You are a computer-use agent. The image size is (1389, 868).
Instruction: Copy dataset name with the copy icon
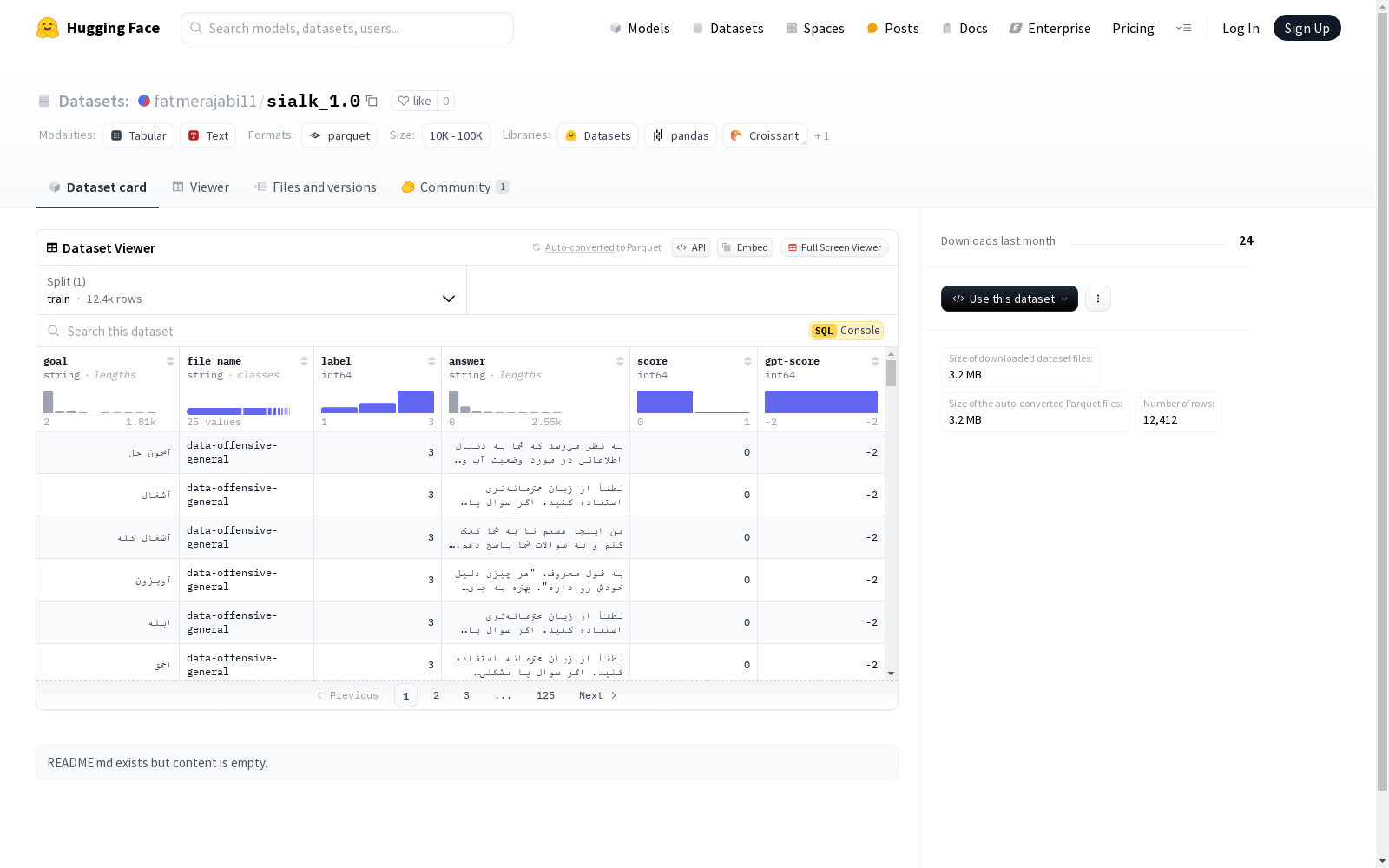pos(372,101)
